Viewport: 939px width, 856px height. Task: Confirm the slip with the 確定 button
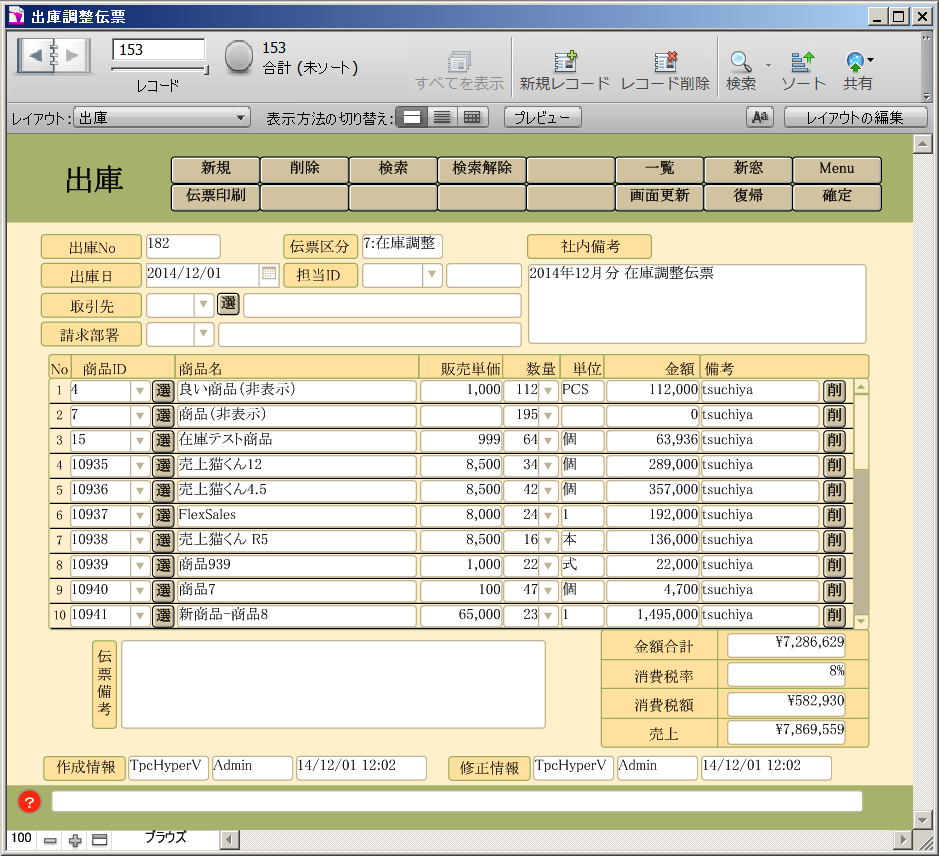pyautogui.click(x=837, y=197)
